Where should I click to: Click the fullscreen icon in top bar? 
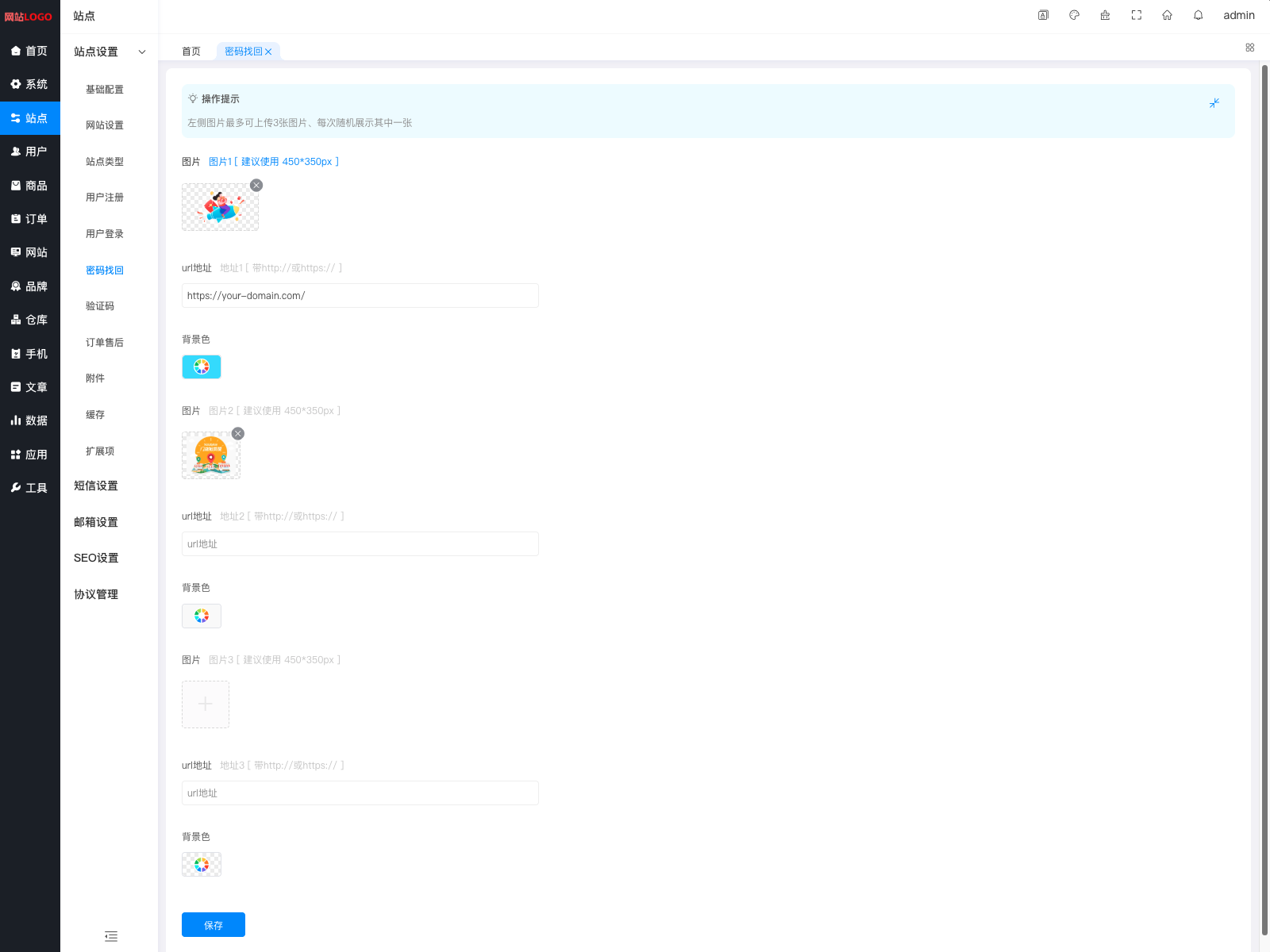1136,15
